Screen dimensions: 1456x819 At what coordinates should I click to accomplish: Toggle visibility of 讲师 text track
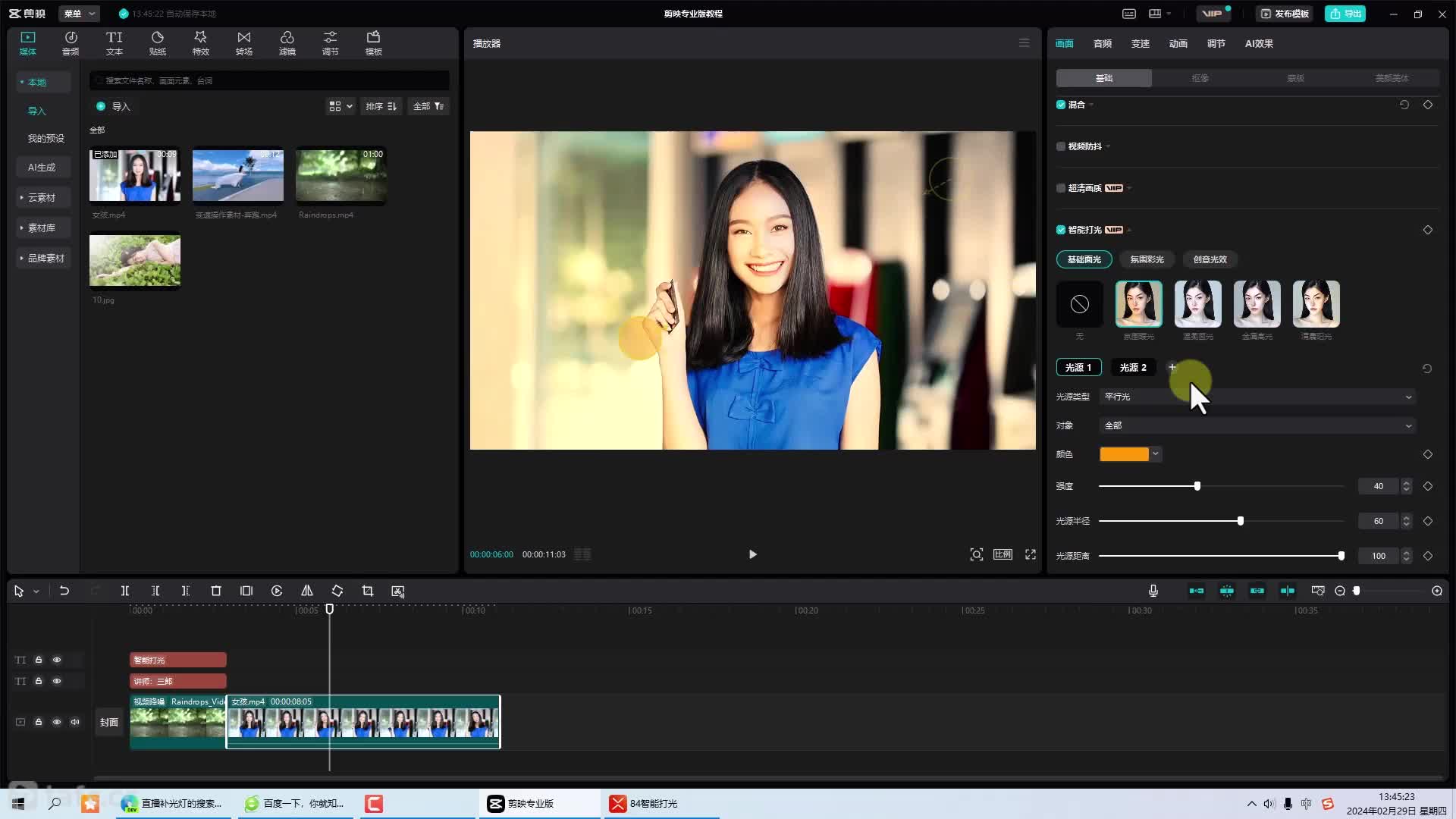tap(57, 681)
